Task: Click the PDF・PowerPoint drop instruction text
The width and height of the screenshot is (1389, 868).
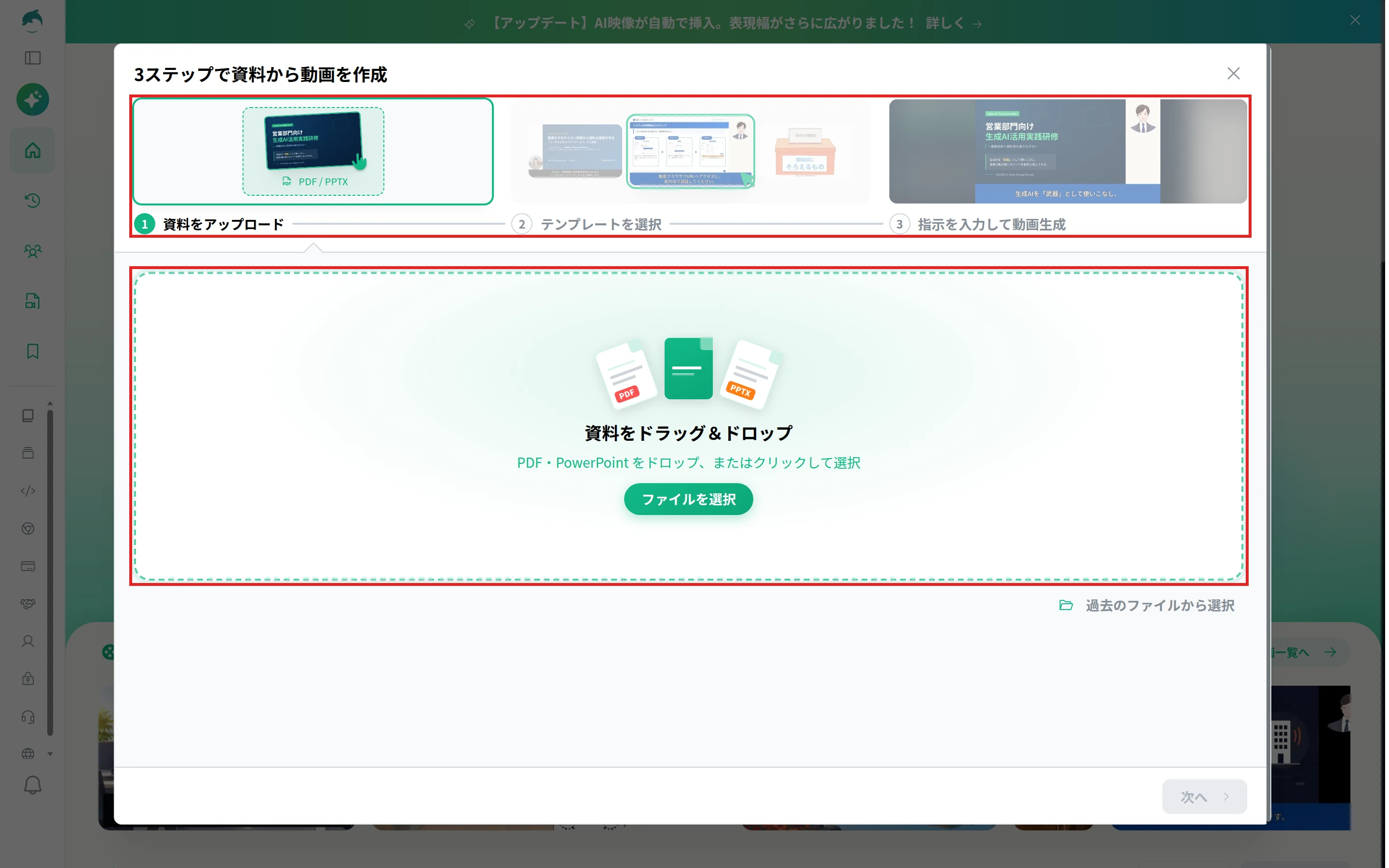Action: (x=688, y=463)
